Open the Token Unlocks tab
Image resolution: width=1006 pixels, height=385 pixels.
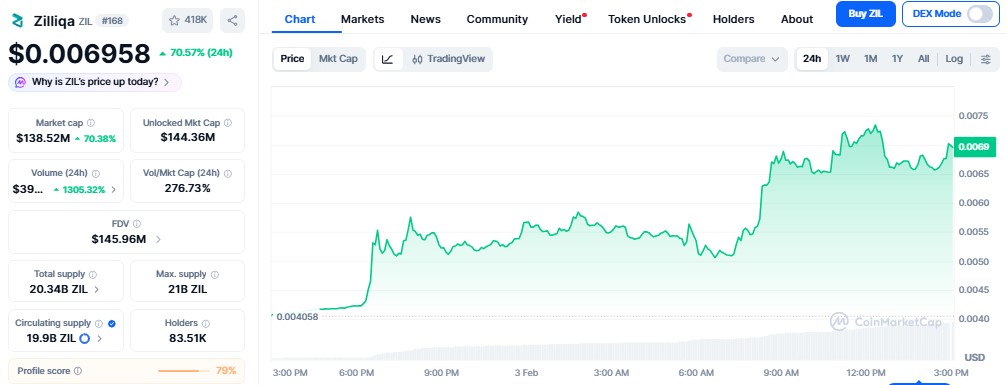(647, 19)
